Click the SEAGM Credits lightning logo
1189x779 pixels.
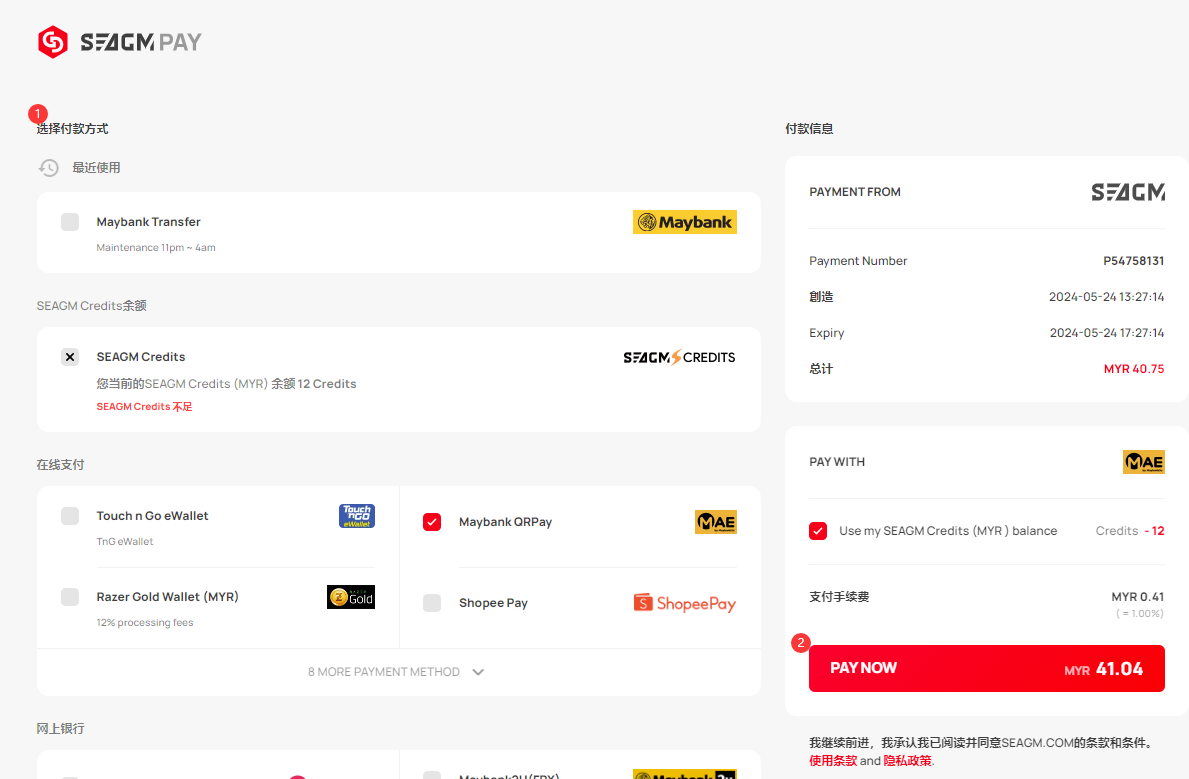679,357
